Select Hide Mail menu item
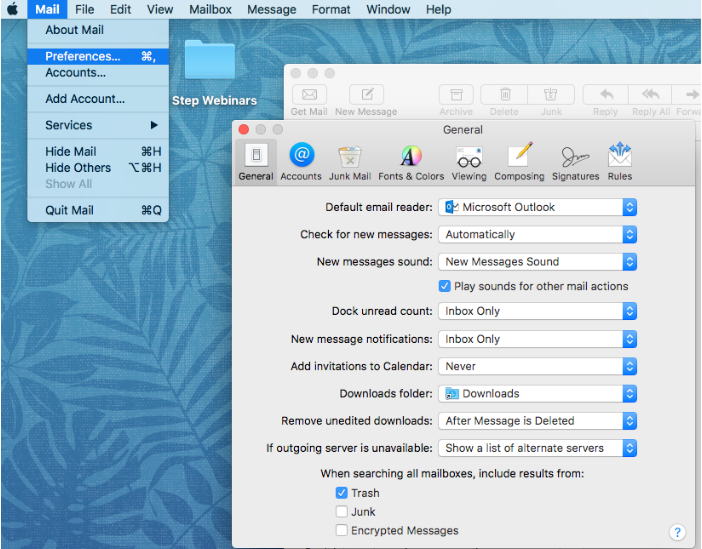This screenshot has width=702, height=549. [98, 151]
